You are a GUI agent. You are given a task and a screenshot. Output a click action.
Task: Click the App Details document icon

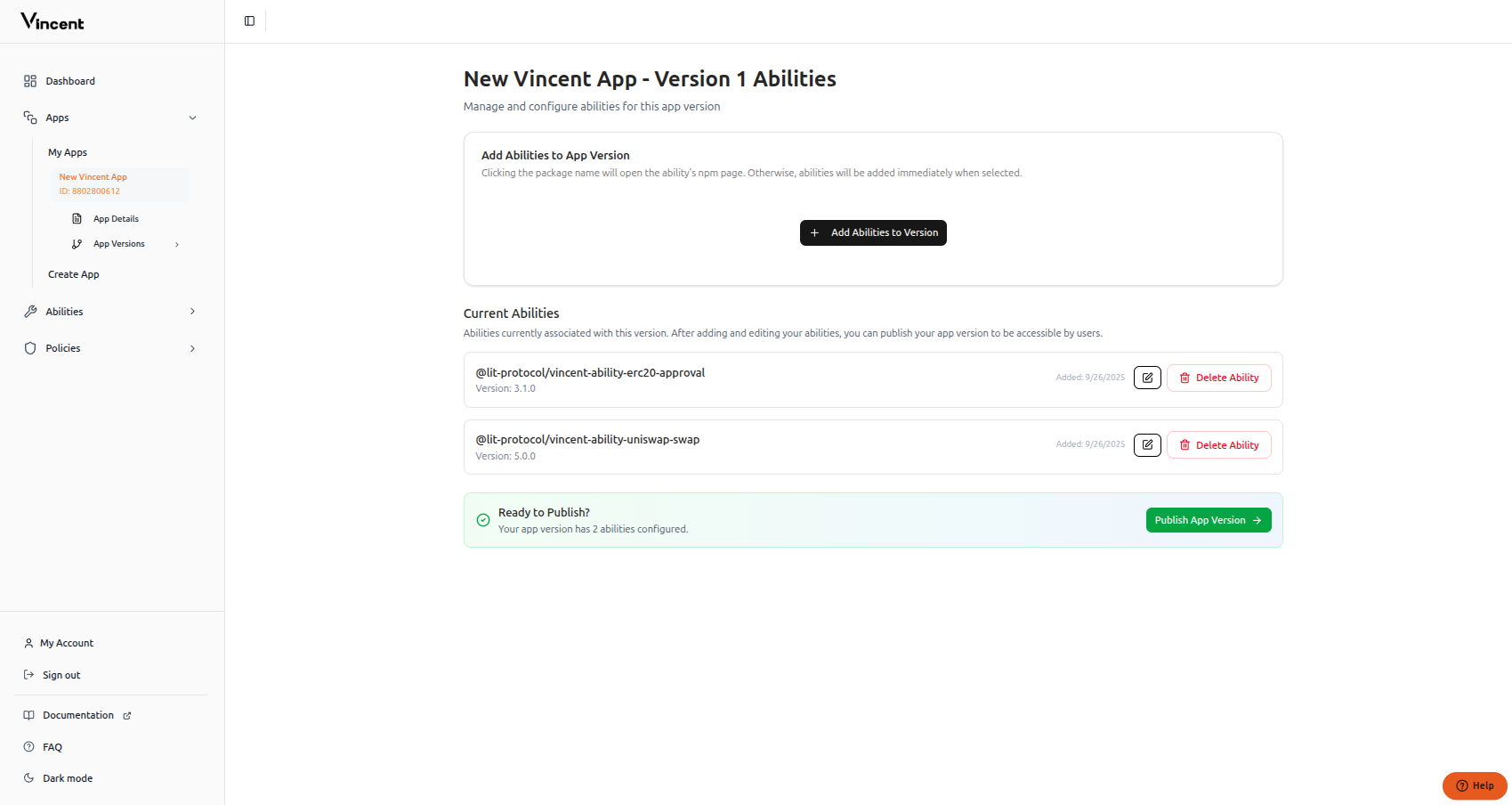click(77, 218)
